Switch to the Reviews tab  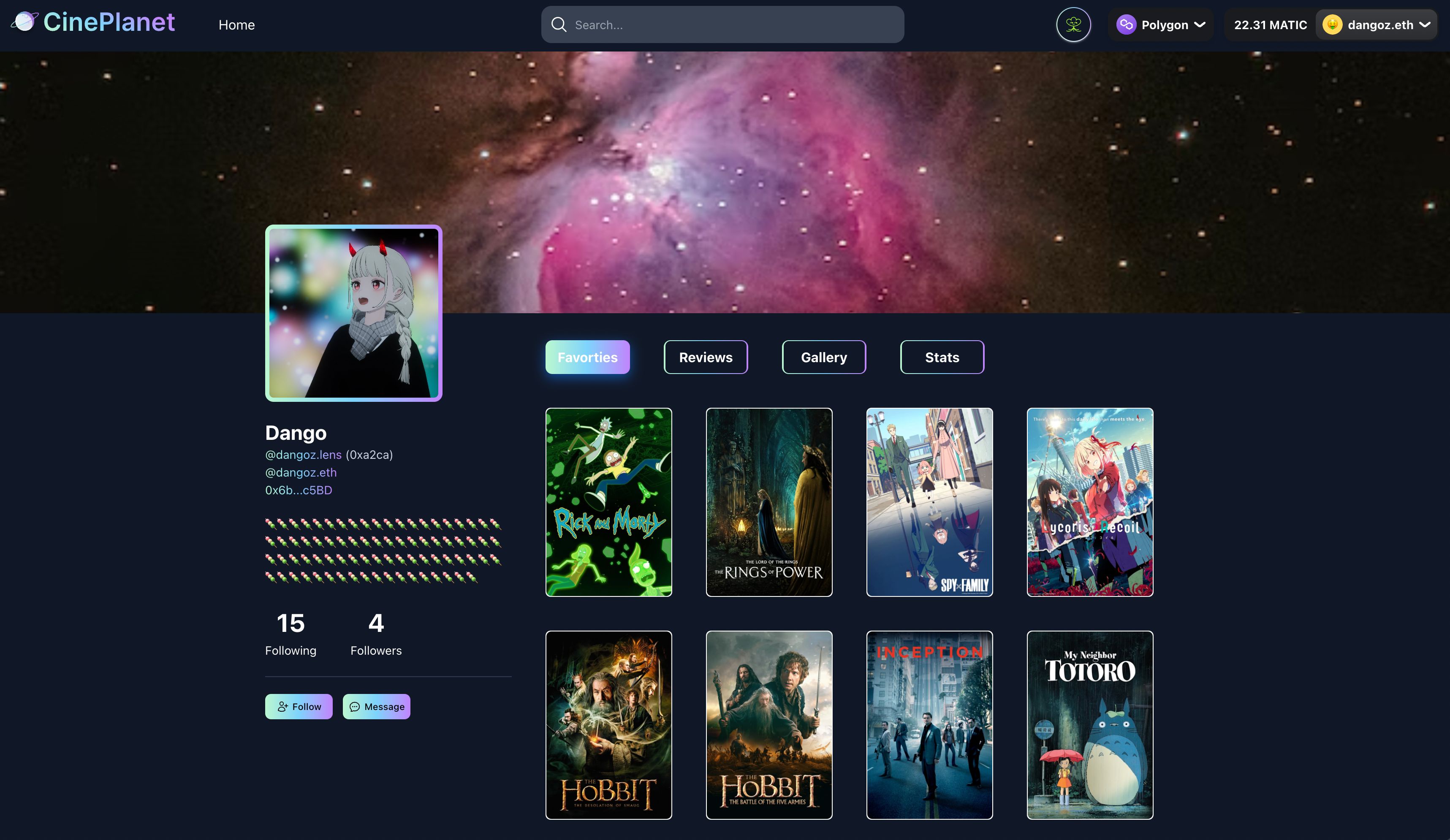click(x=706, y=357)
